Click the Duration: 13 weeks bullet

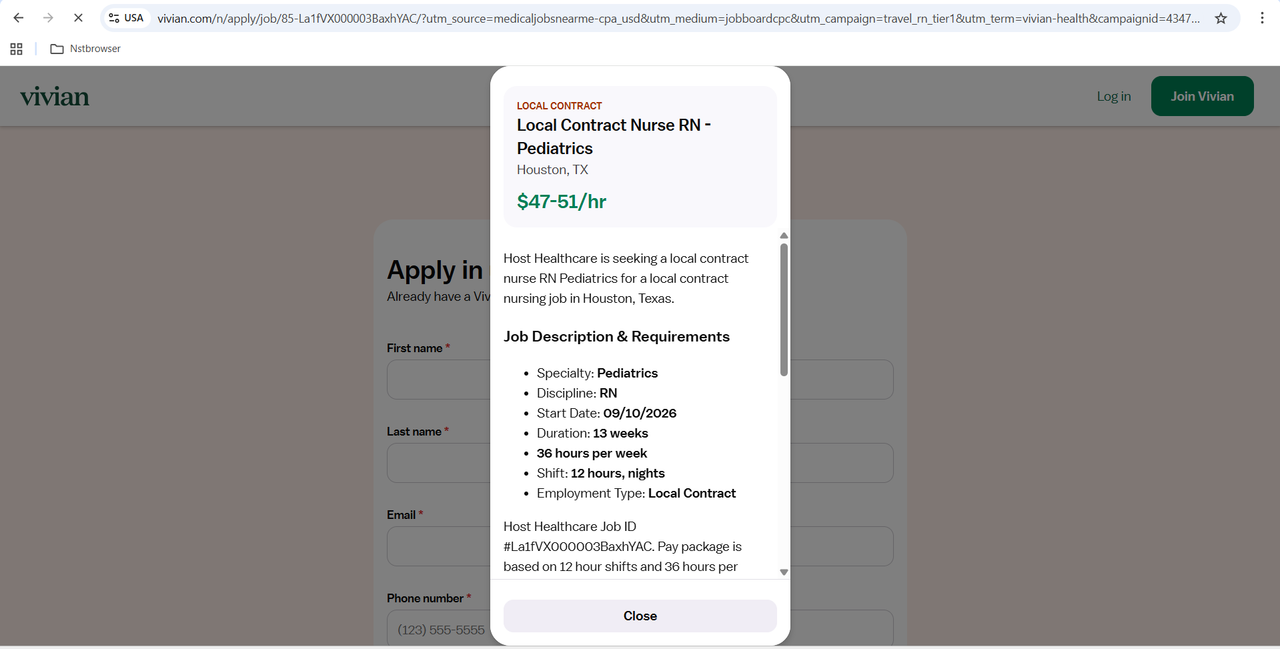pyautogui.click(x=592, y=433)
